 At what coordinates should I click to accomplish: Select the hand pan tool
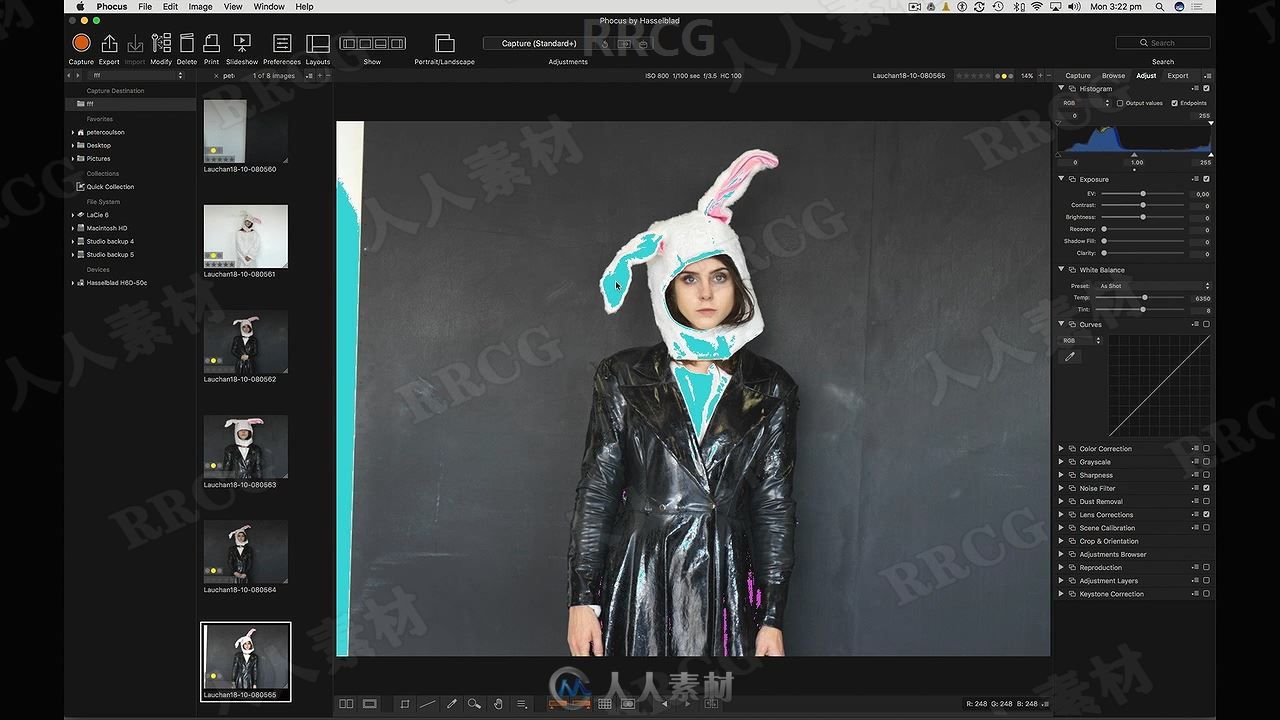coord(498,704)
